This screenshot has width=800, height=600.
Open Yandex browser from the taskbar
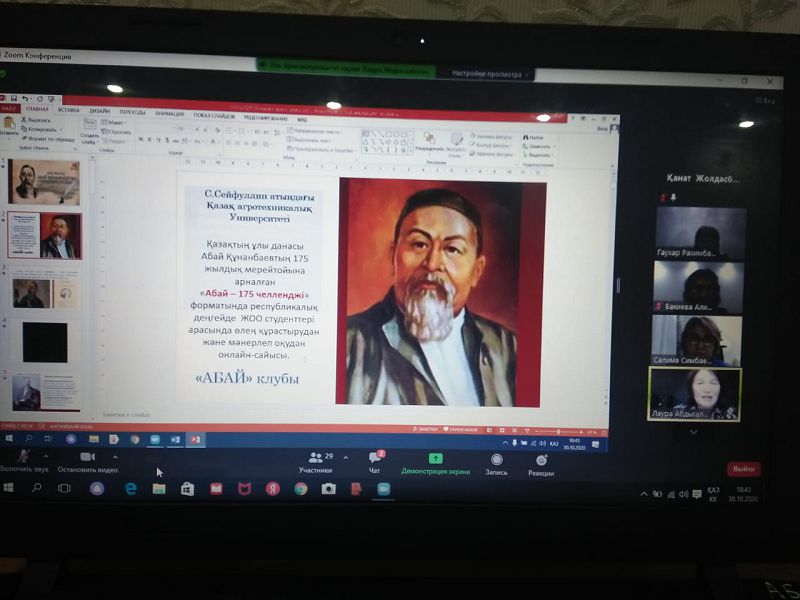click(x=272, y=489)
